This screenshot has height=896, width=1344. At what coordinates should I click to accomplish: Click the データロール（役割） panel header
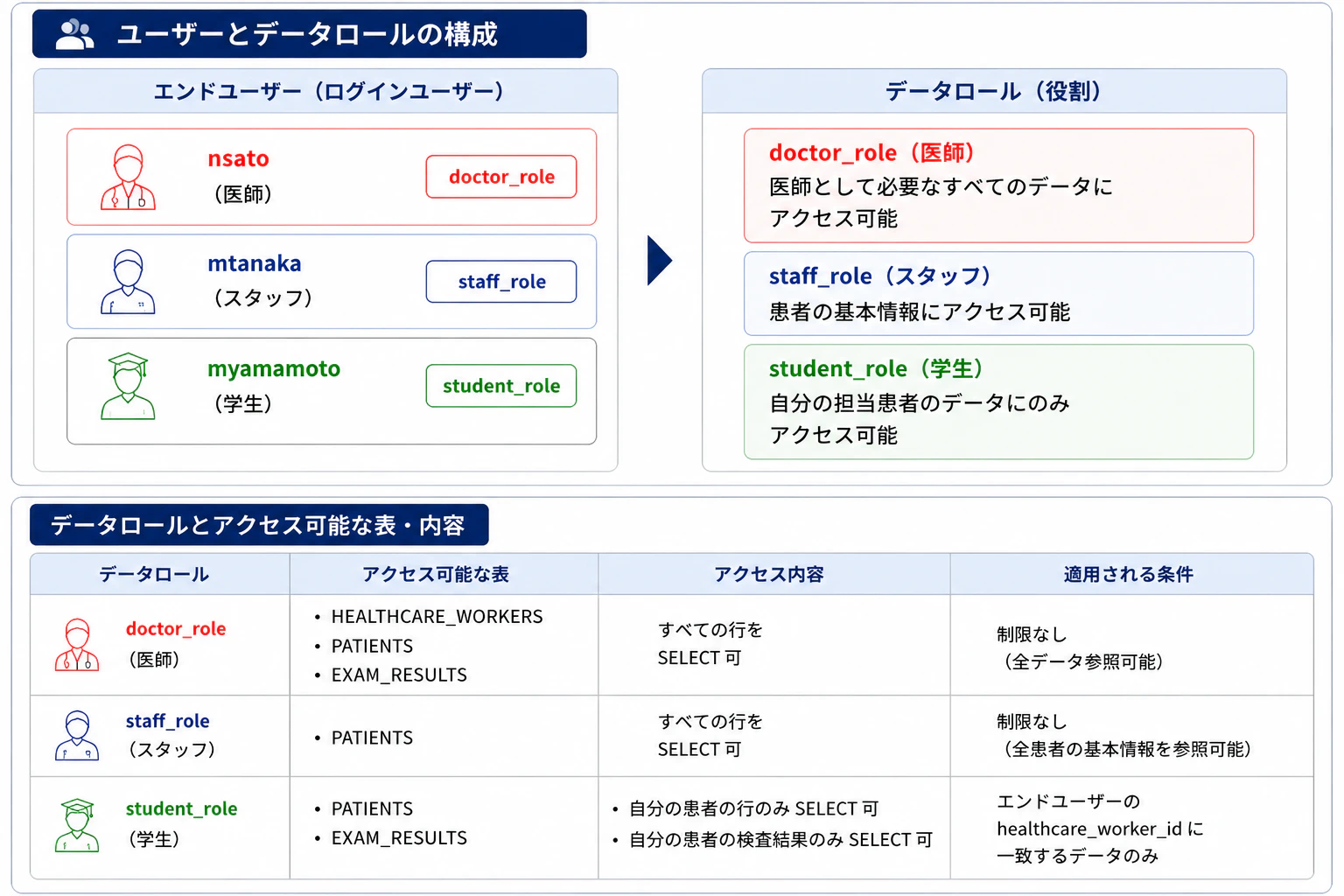pos(993,91)
